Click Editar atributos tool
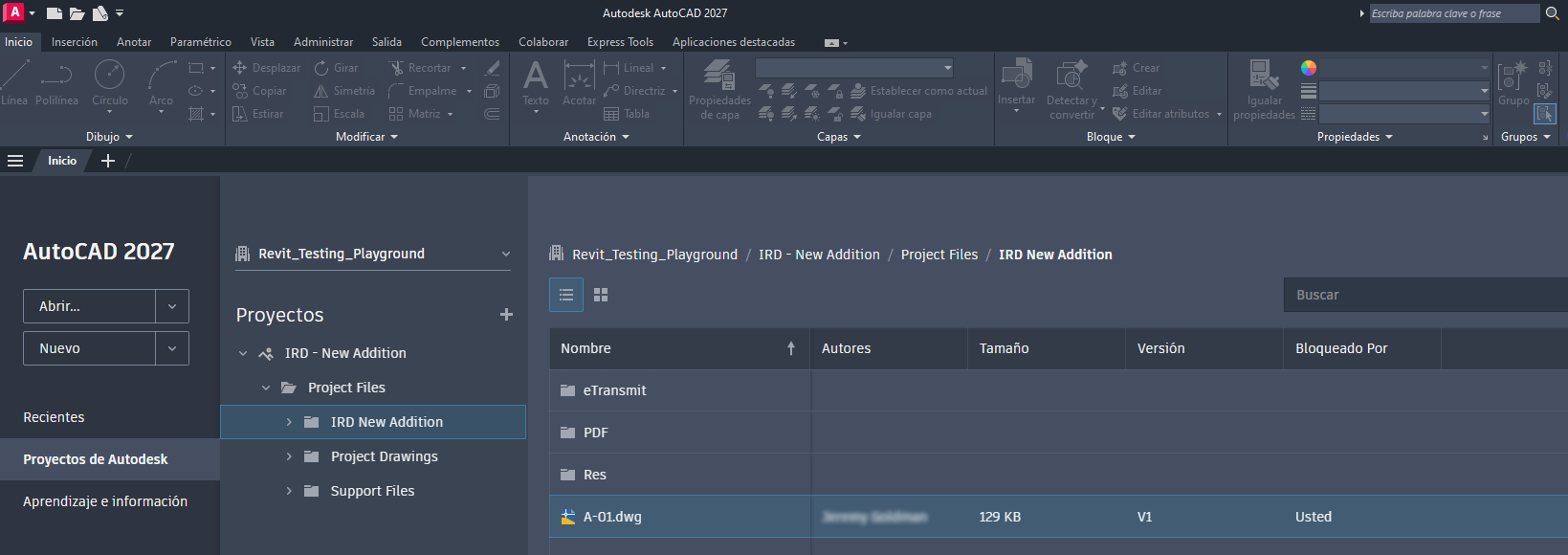Screen dimensions: 1568x555 (x=1160, y=114)
